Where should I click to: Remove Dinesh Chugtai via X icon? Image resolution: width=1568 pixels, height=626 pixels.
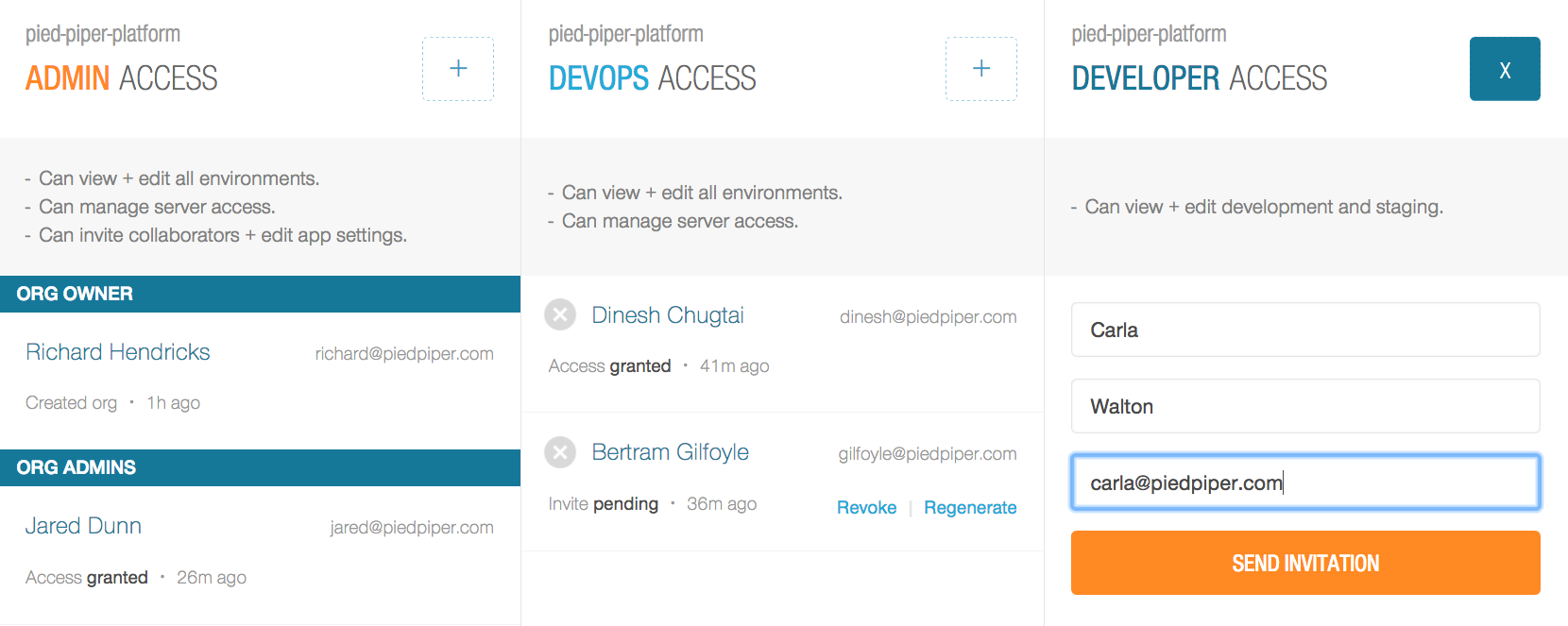tap(560, 314)
